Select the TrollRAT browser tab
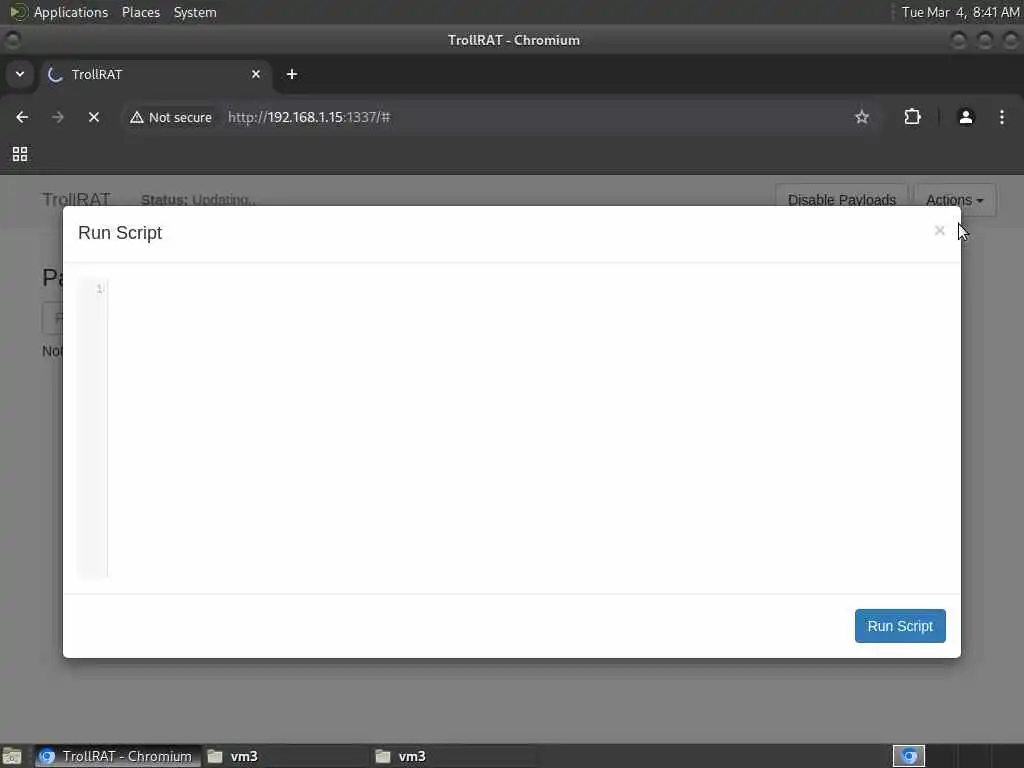This screenshot has width=1024, height=768. point(155,74)
